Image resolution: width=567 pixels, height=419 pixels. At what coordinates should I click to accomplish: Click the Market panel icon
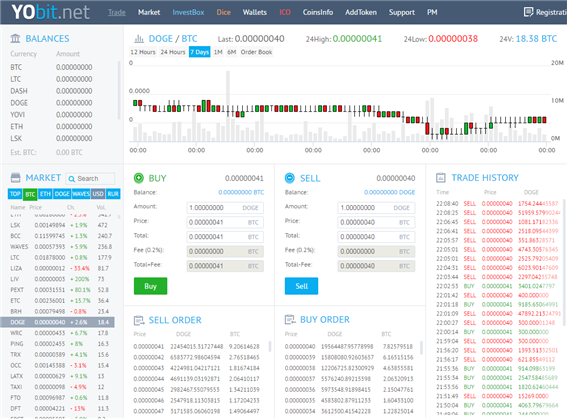pyautogui.click(x=16, y=178)
